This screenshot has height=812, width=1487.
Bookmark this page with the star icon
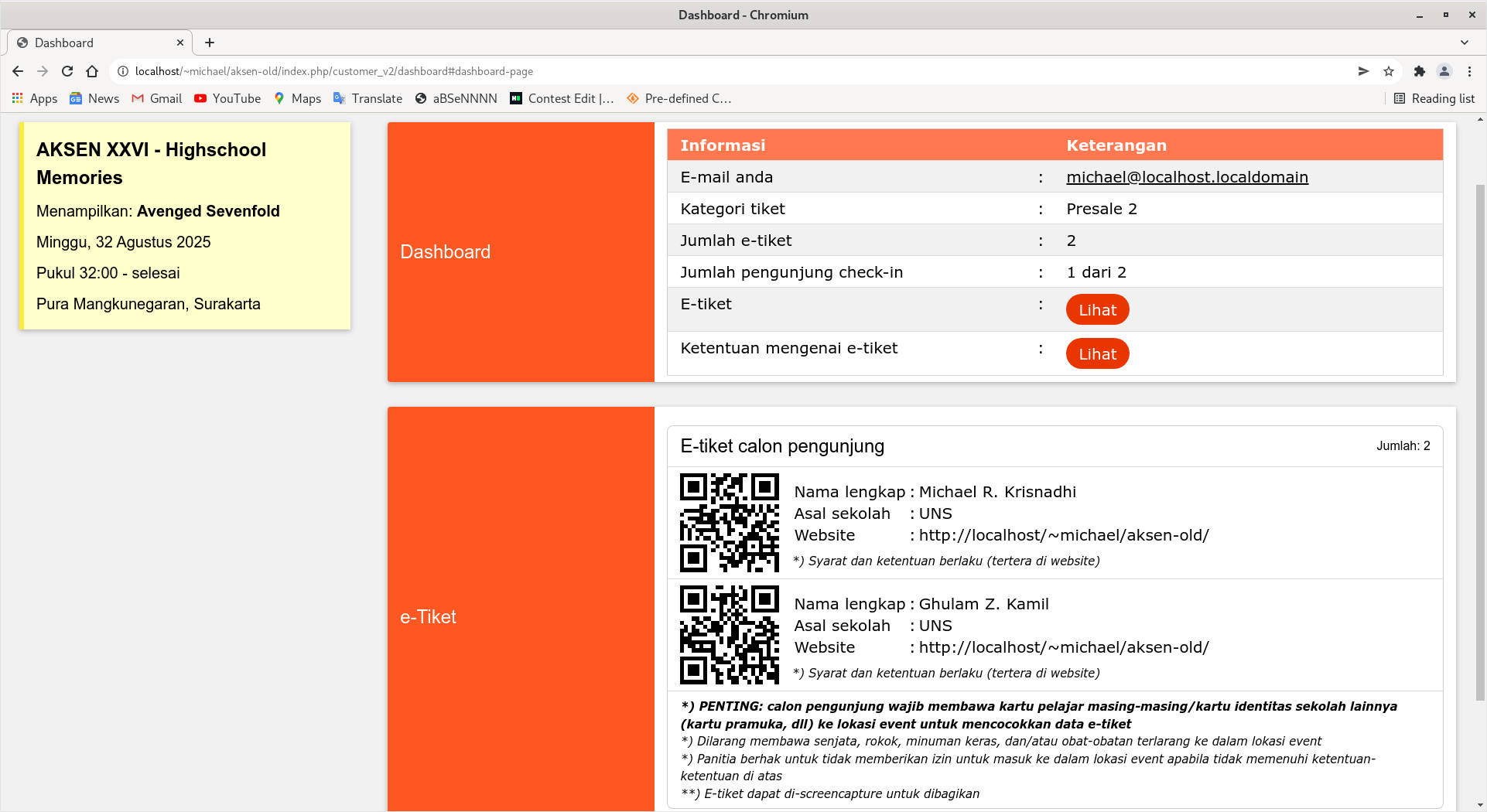(x=1389, y=71)
